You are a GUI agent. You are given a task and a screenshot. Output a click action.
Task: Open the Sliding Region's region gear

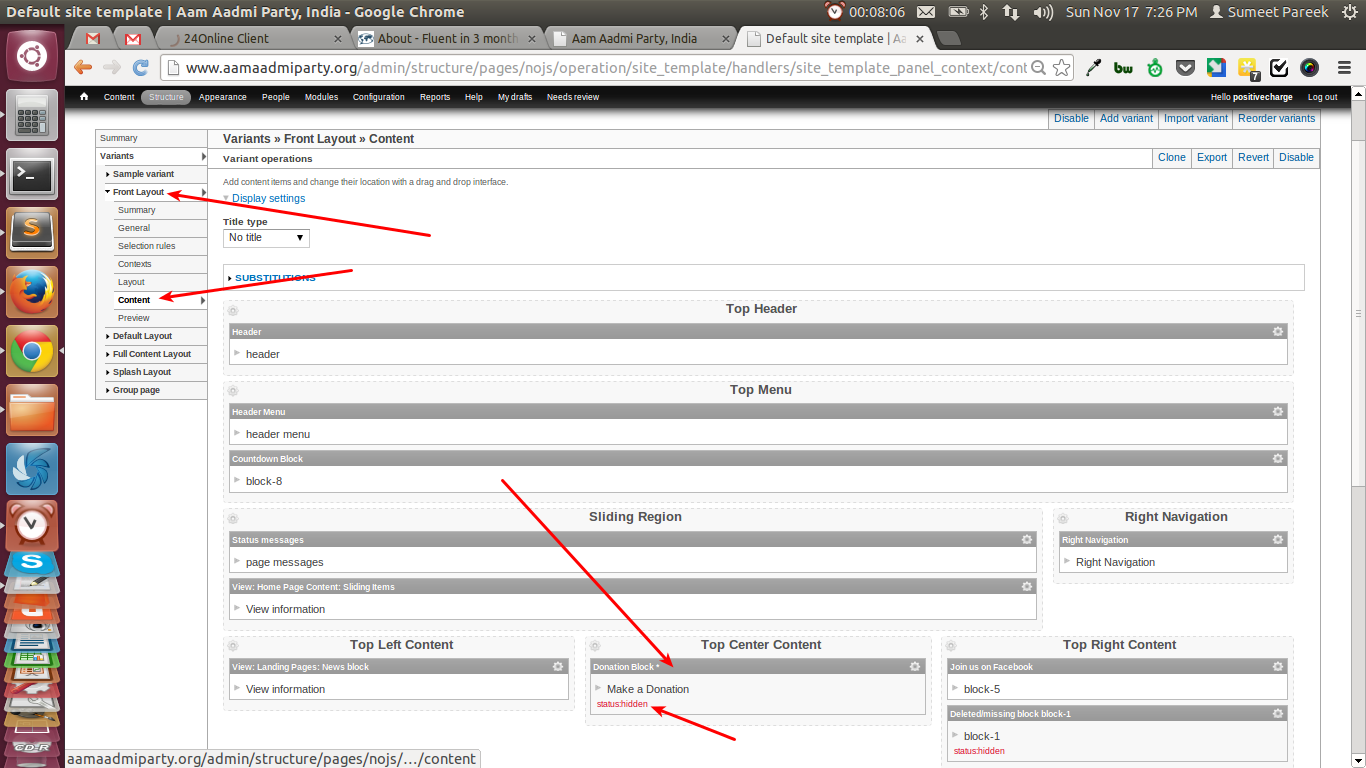click(233, 519)
